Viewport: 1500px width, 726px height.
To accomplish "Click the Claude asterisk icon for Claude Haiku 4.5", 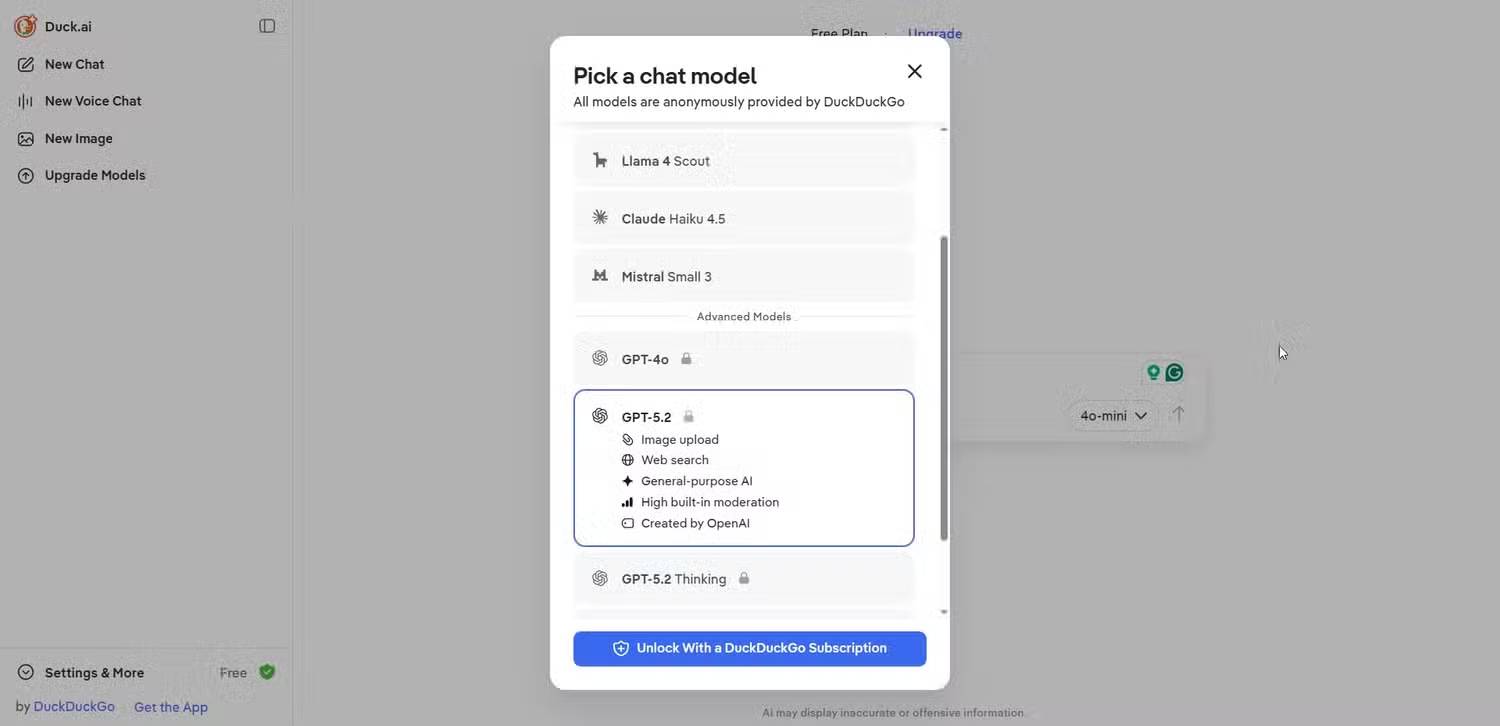I will click(x=599, y=217).
